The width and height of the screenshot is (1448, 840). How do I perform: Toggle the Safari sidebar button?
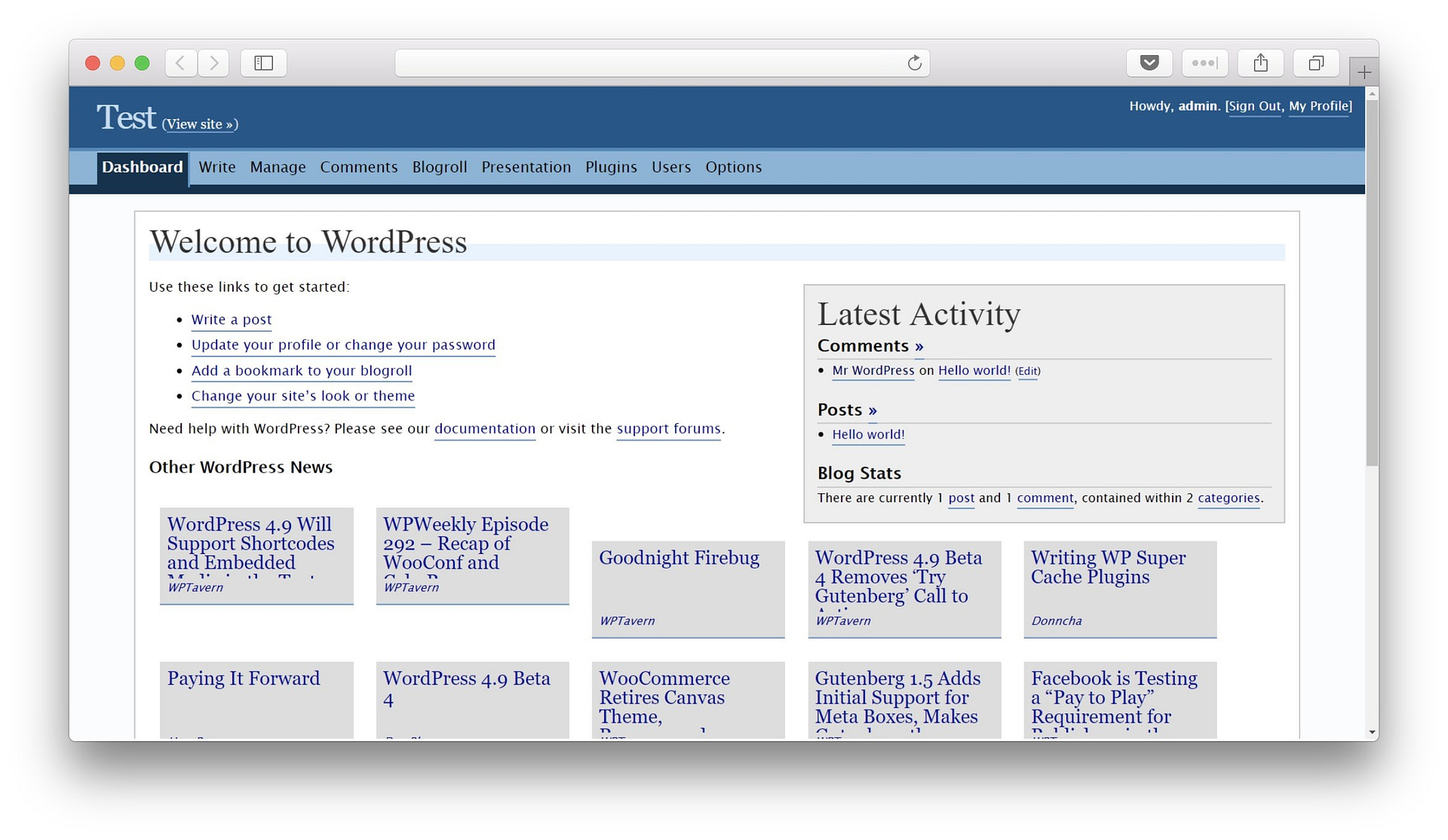click(263, 63)
